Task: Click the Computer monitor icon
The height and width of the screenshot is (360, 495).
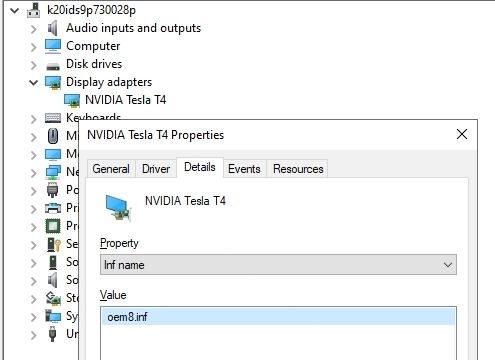Action: (x=53, y=46)
